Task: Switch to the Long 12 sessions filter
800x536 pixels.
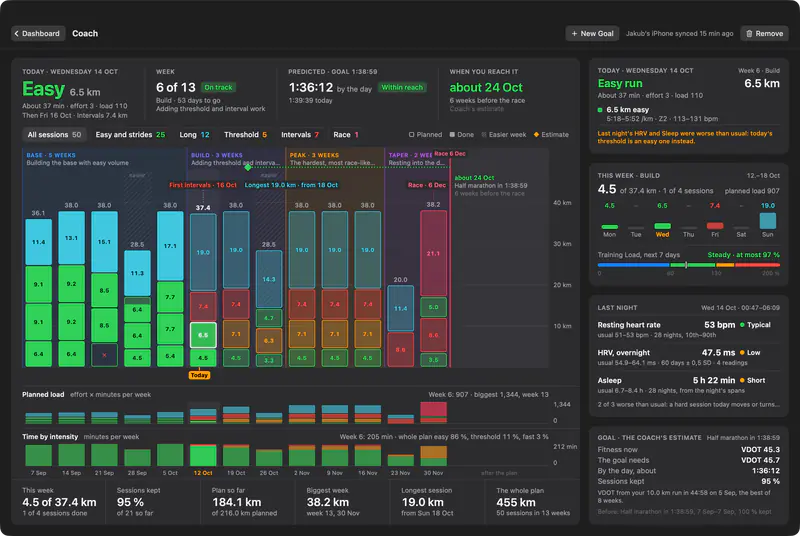Action: click(194, 135)
